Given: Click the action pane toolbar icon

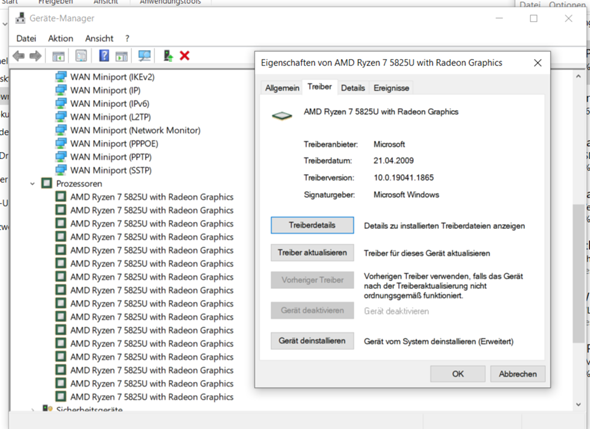Looking at the screenshot, I should (121, 56).
